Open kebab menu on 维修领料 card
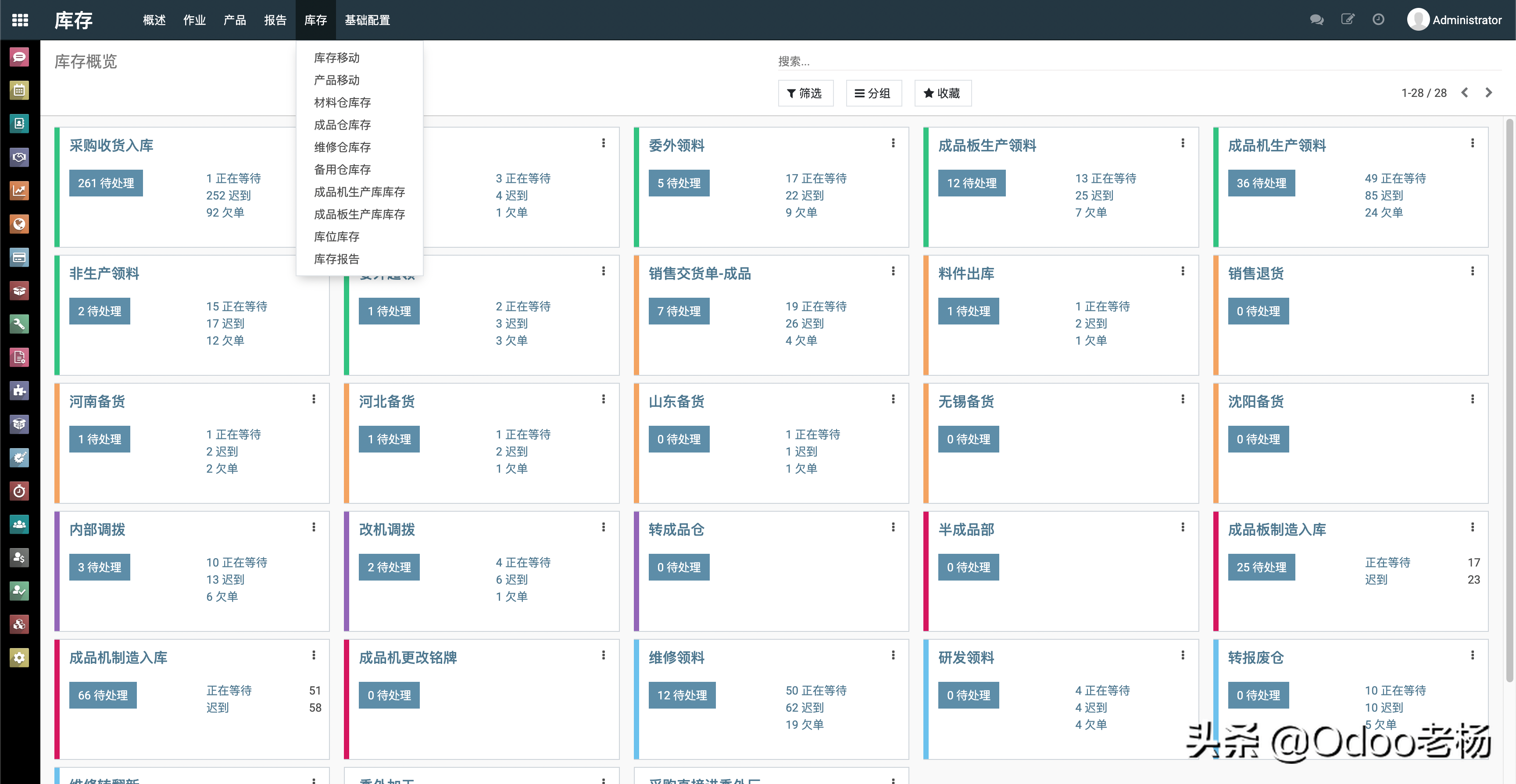This screenshot has height=784, width=1516. pyautogui.click(x=893, y=655)
